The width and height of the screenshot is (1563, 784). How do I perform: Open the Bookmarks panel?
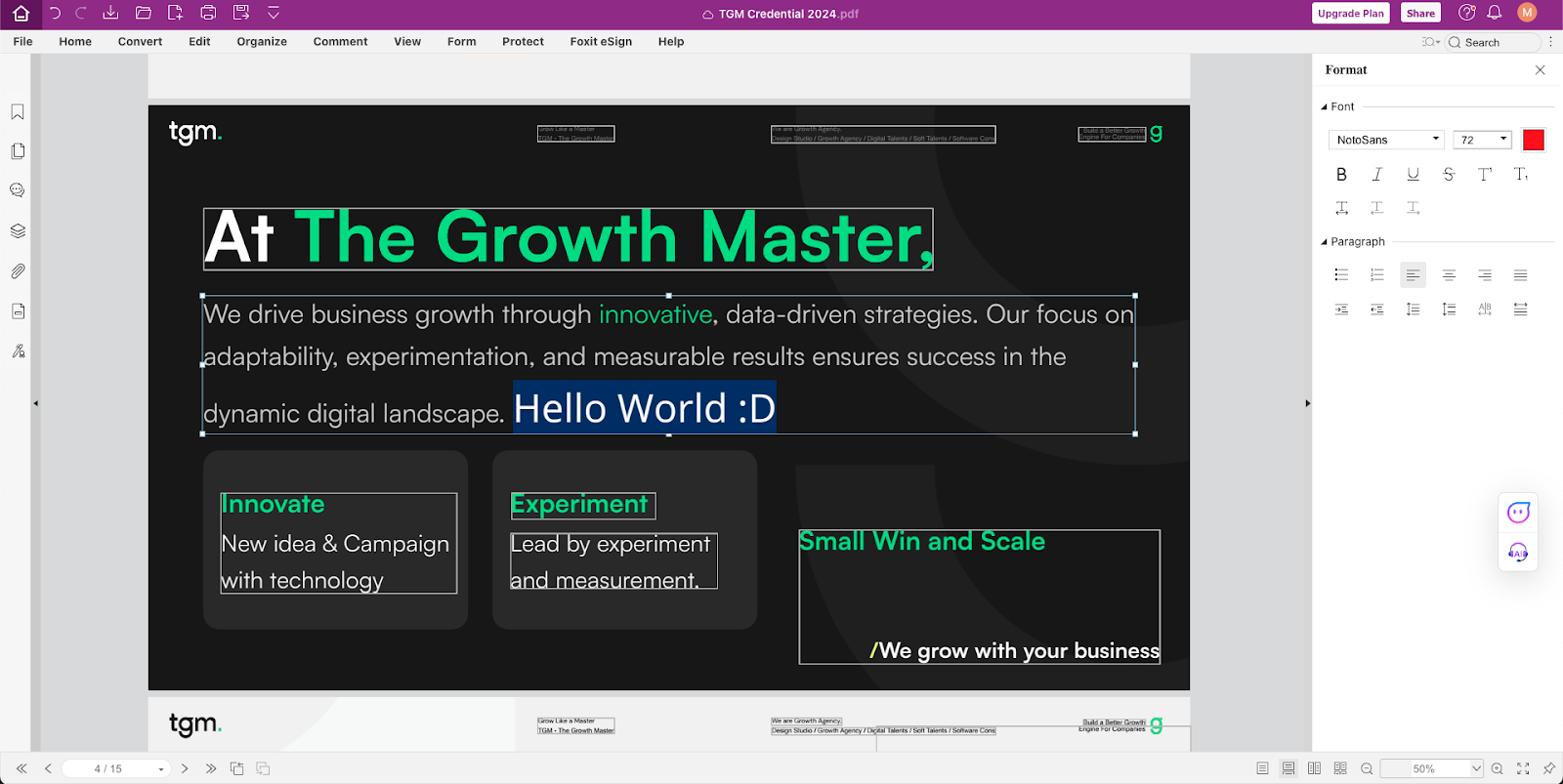coord(18,112)
